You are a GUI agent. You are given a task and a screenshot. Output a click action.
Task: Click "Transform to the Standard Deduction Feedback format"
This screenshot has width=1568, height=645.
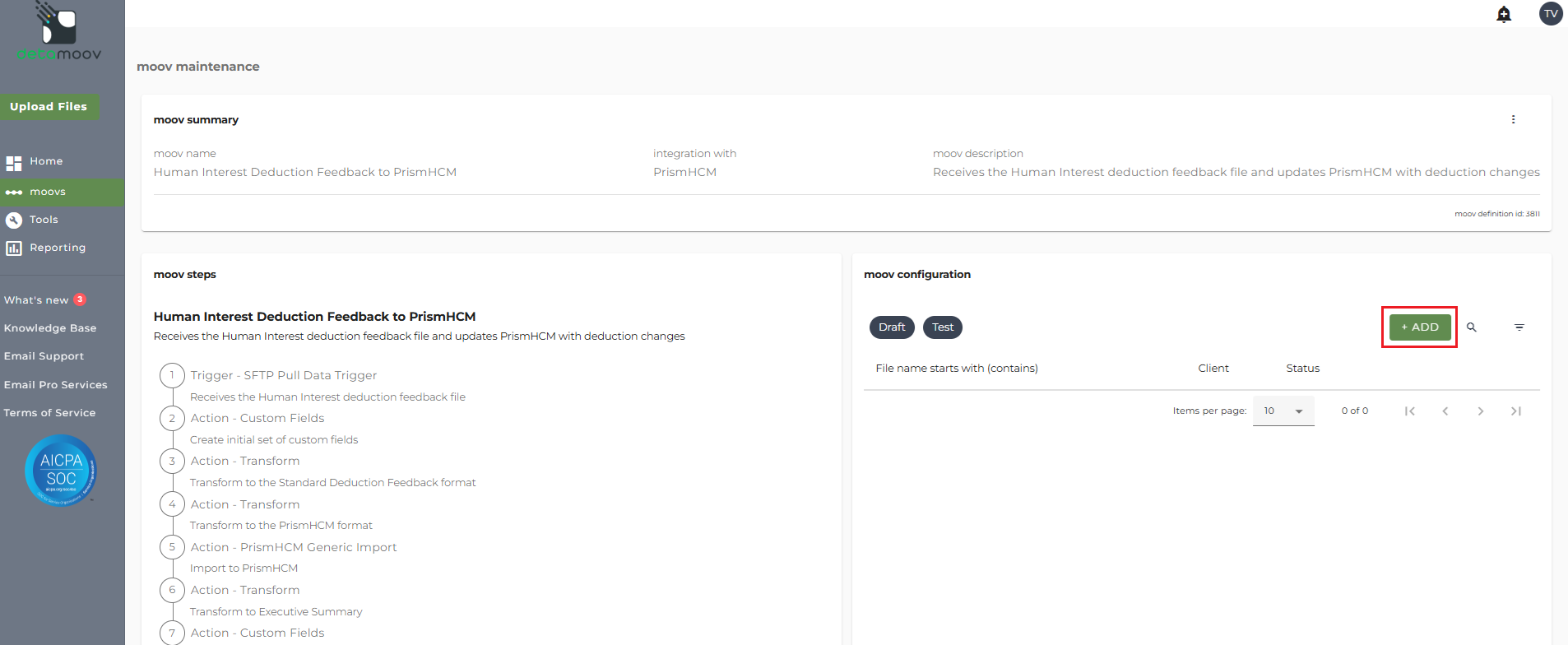click(333, 483)
